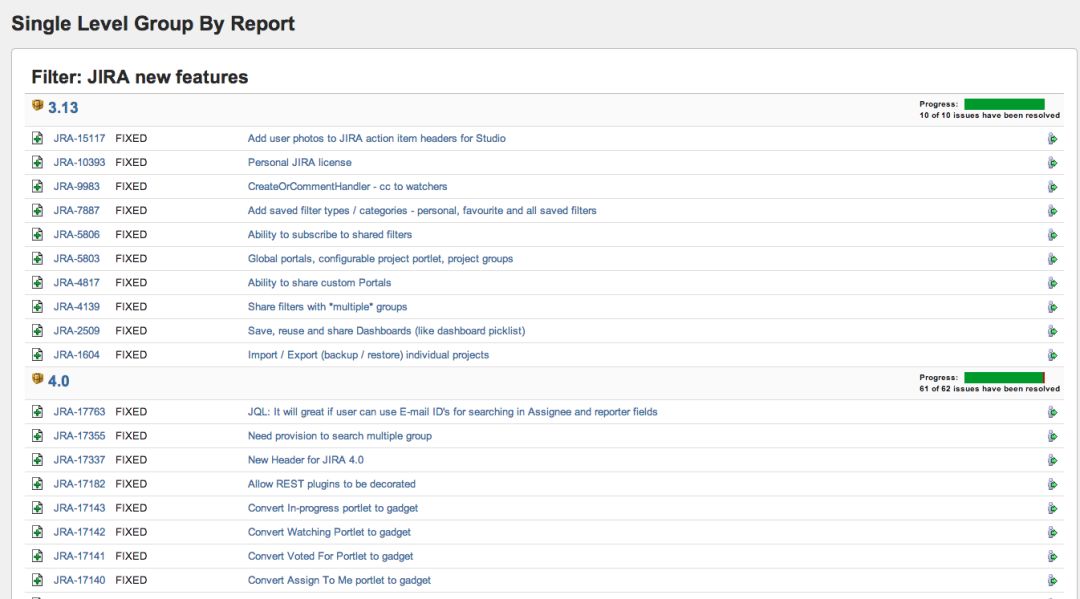Click 'Filter: JIRA new features' heading
This screenshot has width=1080, height=599.
click(x=140, y=77)
